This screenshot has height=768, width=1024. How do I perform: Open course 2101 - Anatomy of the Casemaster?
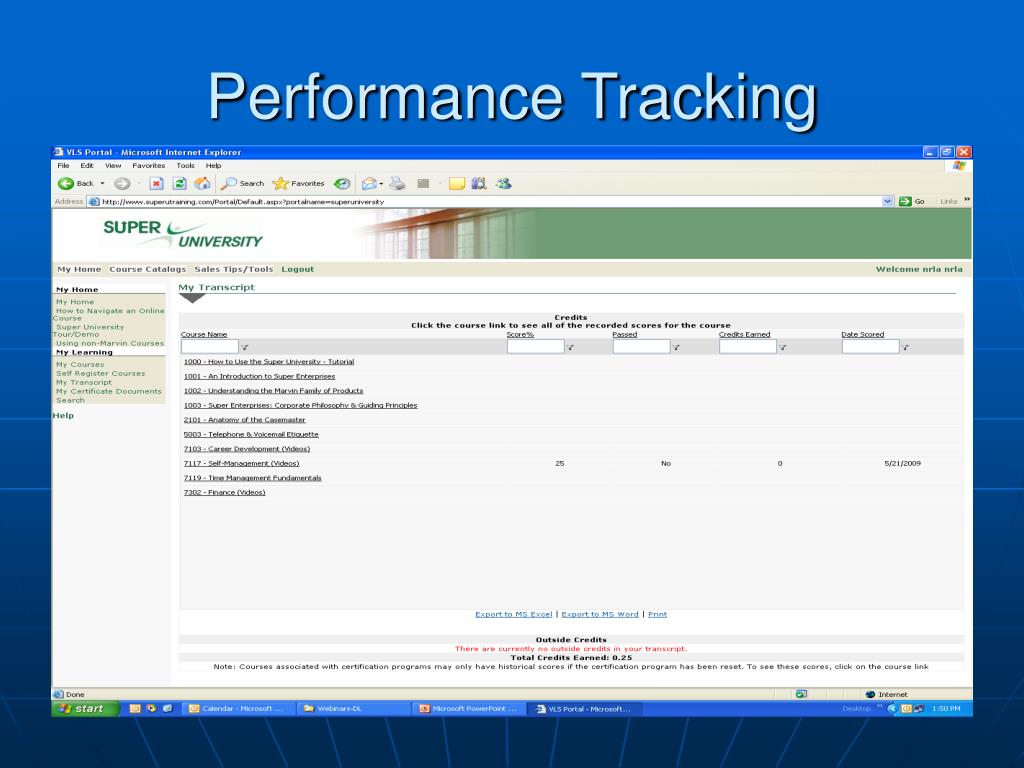point(245,420)
